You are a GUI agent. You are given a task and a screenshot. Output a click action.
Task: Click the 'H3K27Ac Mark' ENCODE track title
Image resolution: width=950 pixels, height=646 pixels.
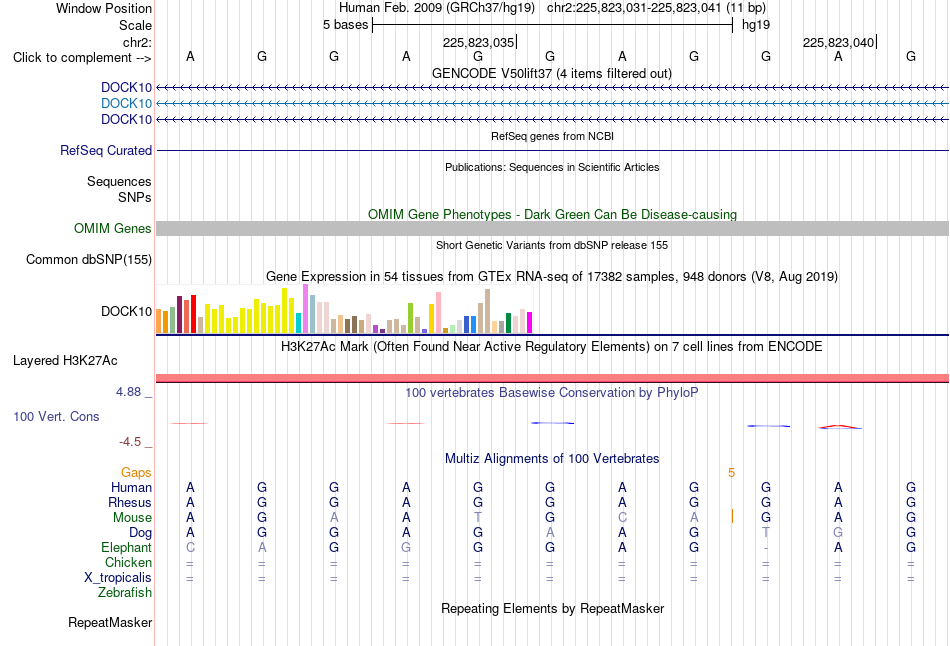click(552, 347)
